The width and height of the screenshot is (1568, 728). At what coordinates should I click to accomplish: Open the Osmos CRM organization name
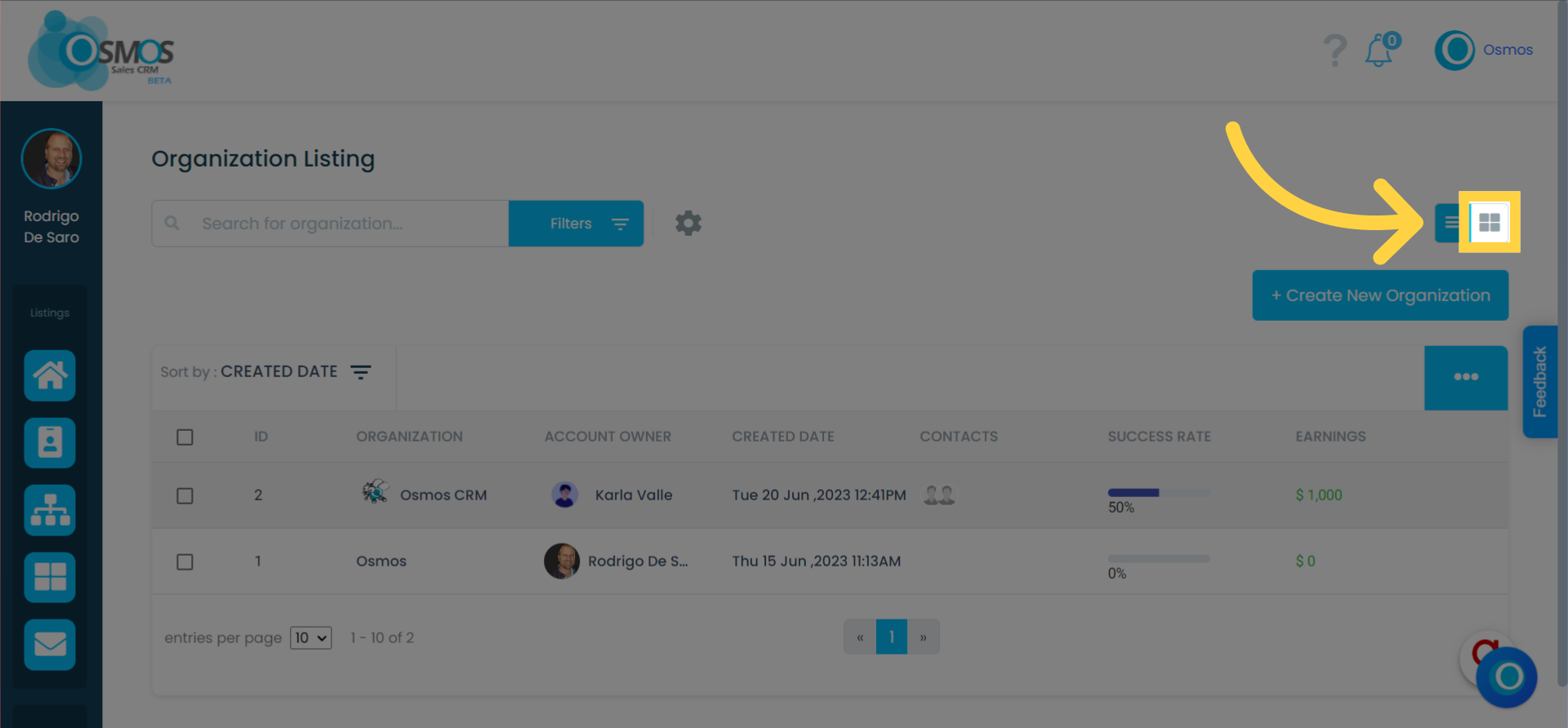tap(443, 495)
